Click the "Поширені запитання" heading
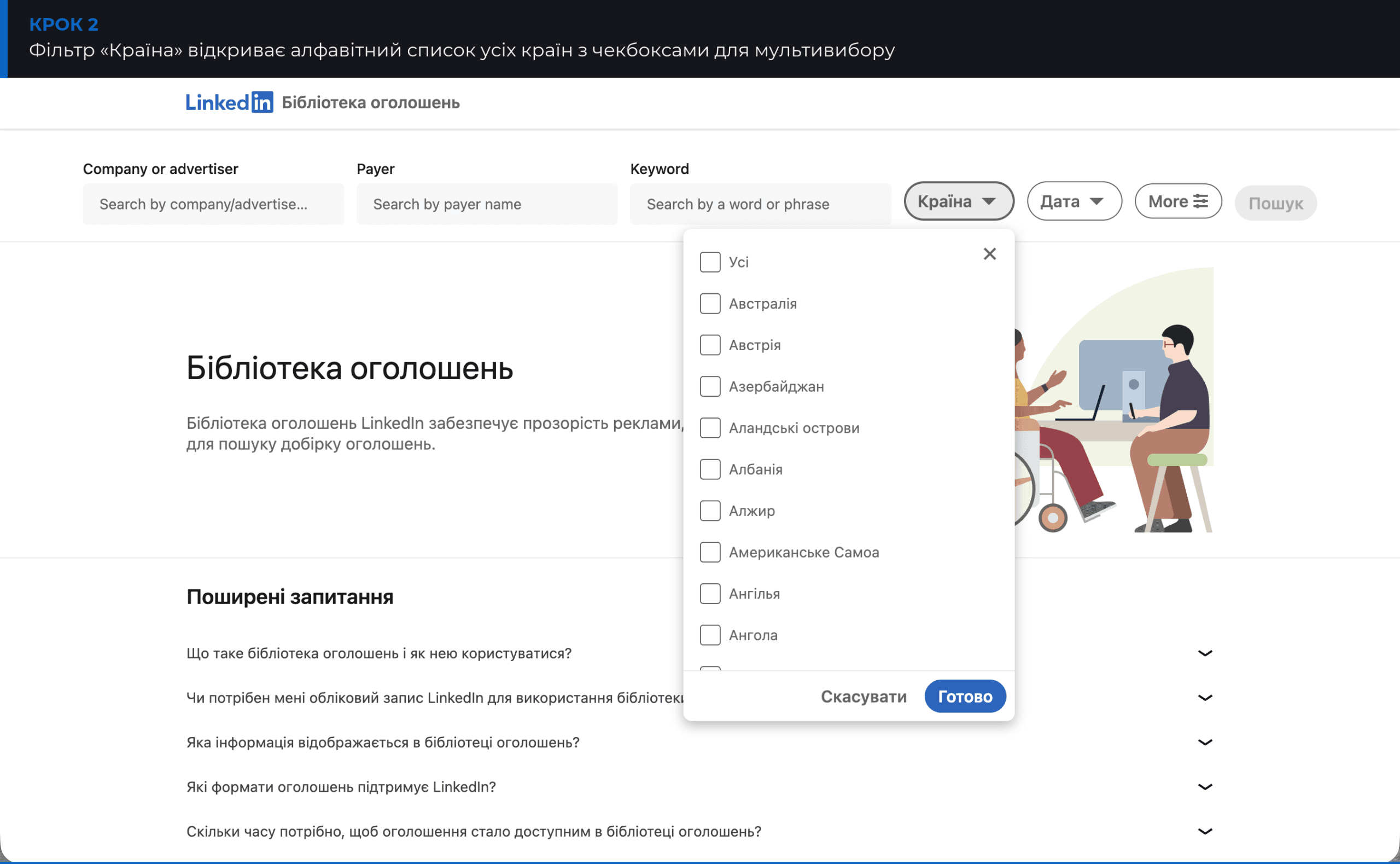This screenshot has height=864, width=1400. click(x=290, y=596)
